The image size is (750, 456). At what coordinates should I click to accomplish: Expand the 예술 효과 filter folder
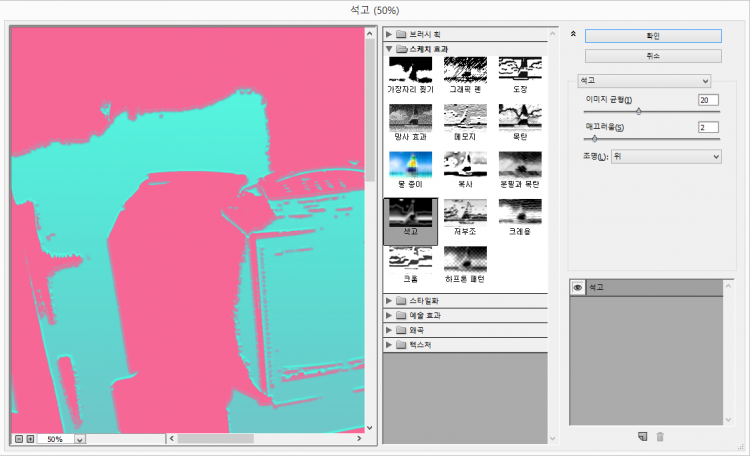[x=389, y=315]
